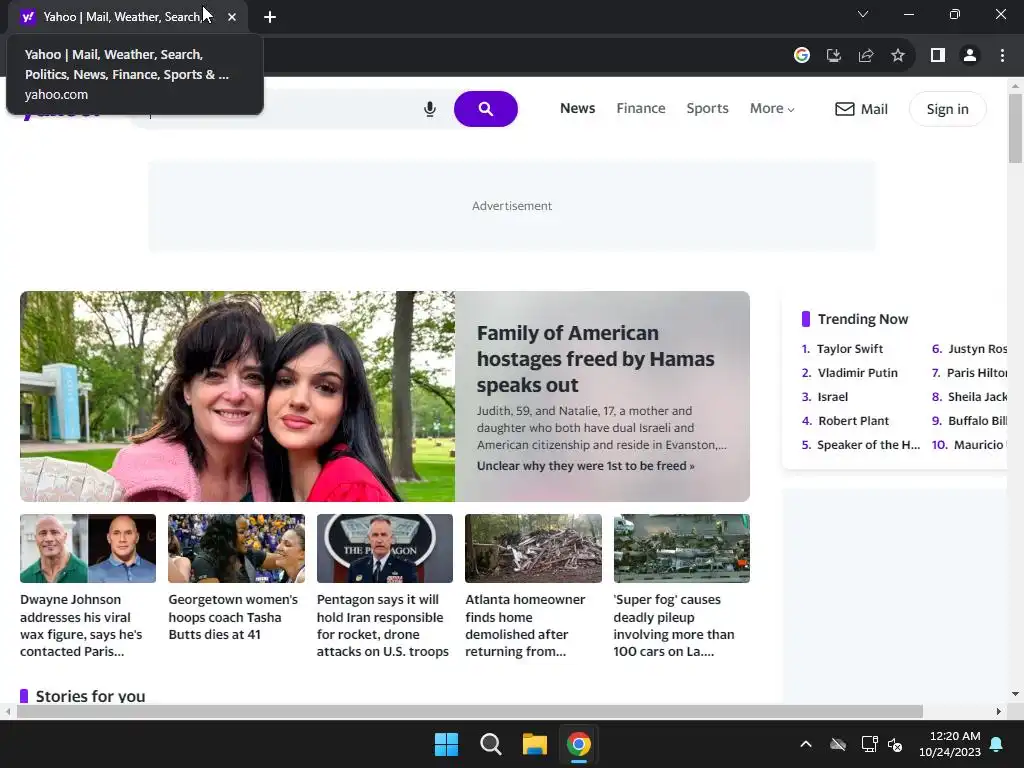Click the purple search magnifier button
The image size is (1024, 768).
pos(485,109)
